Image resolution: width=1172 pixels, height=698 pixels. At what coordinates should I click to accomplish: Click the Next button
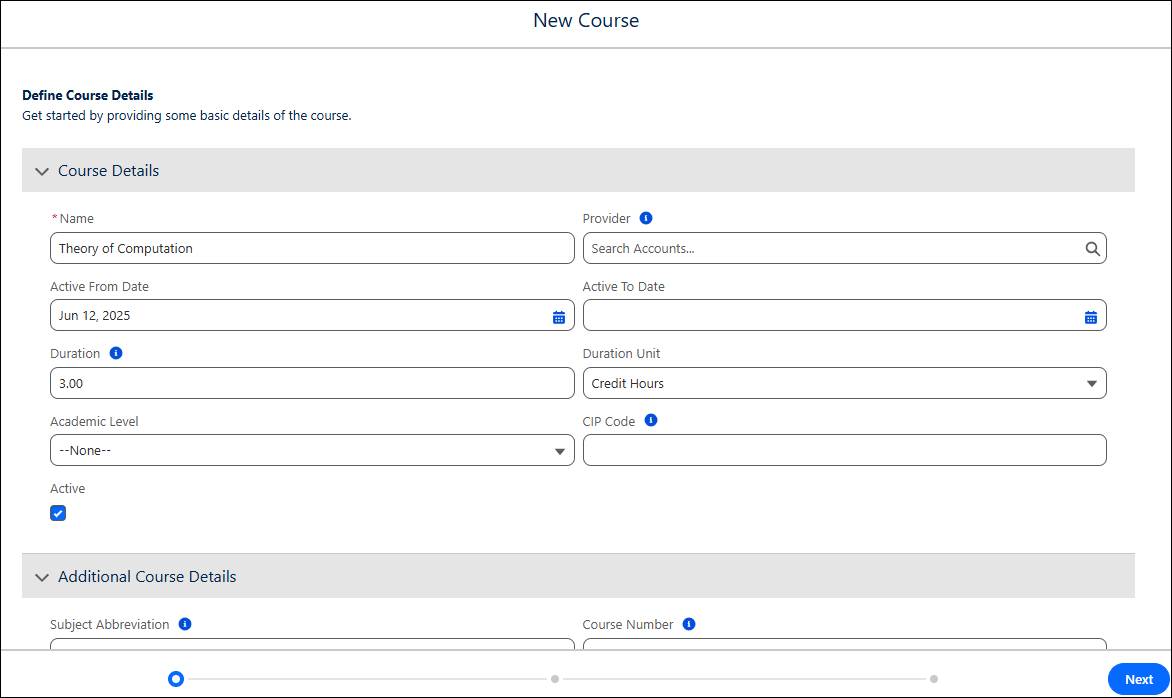[1137, 679]
